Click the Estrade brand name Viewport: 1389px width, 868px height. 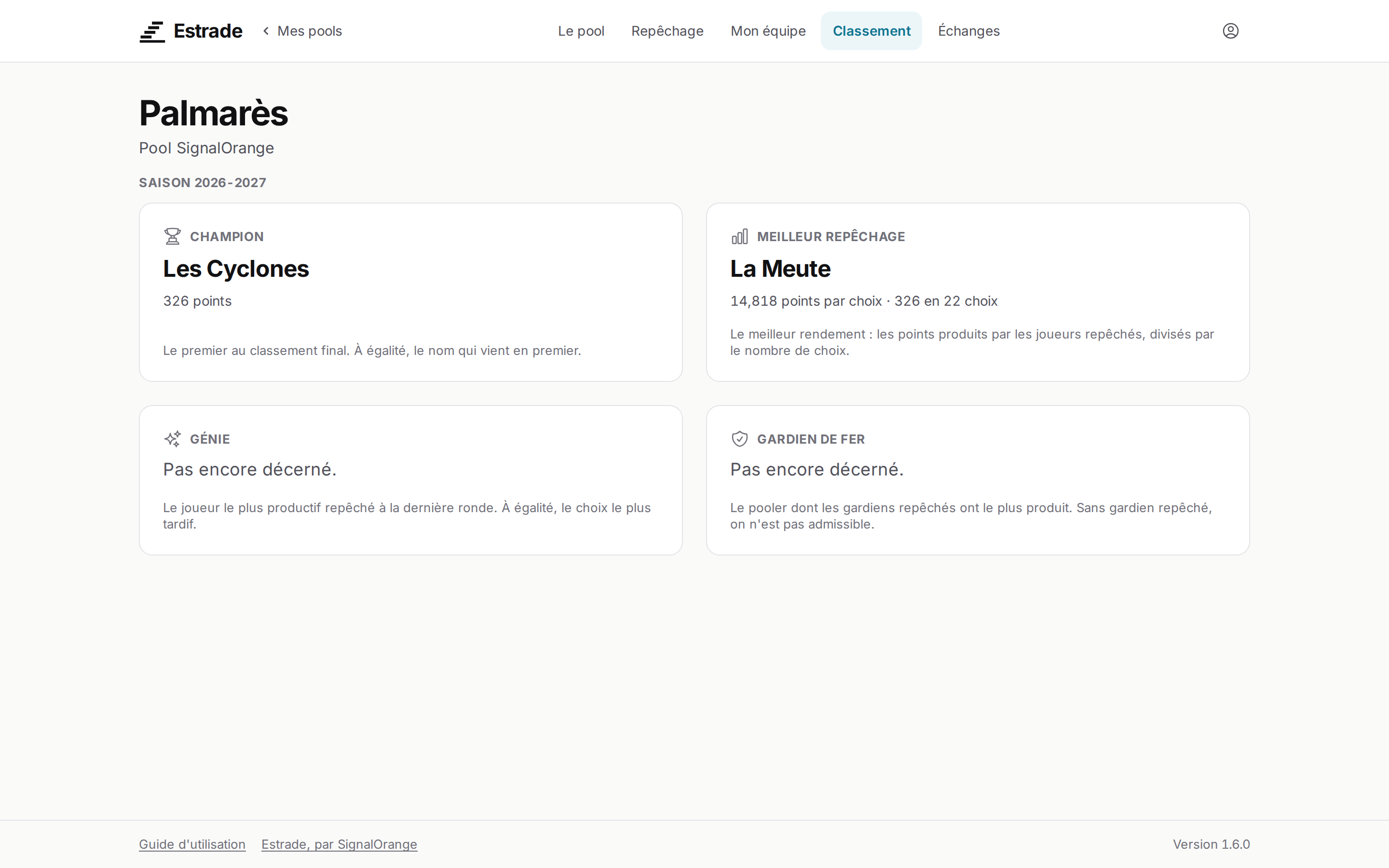(208, 31)
